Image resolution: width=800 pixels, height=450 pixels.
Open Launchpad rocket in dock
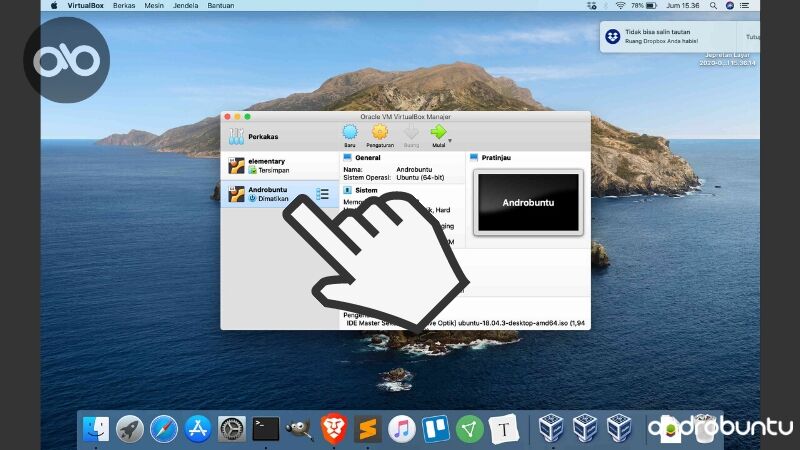130,429
